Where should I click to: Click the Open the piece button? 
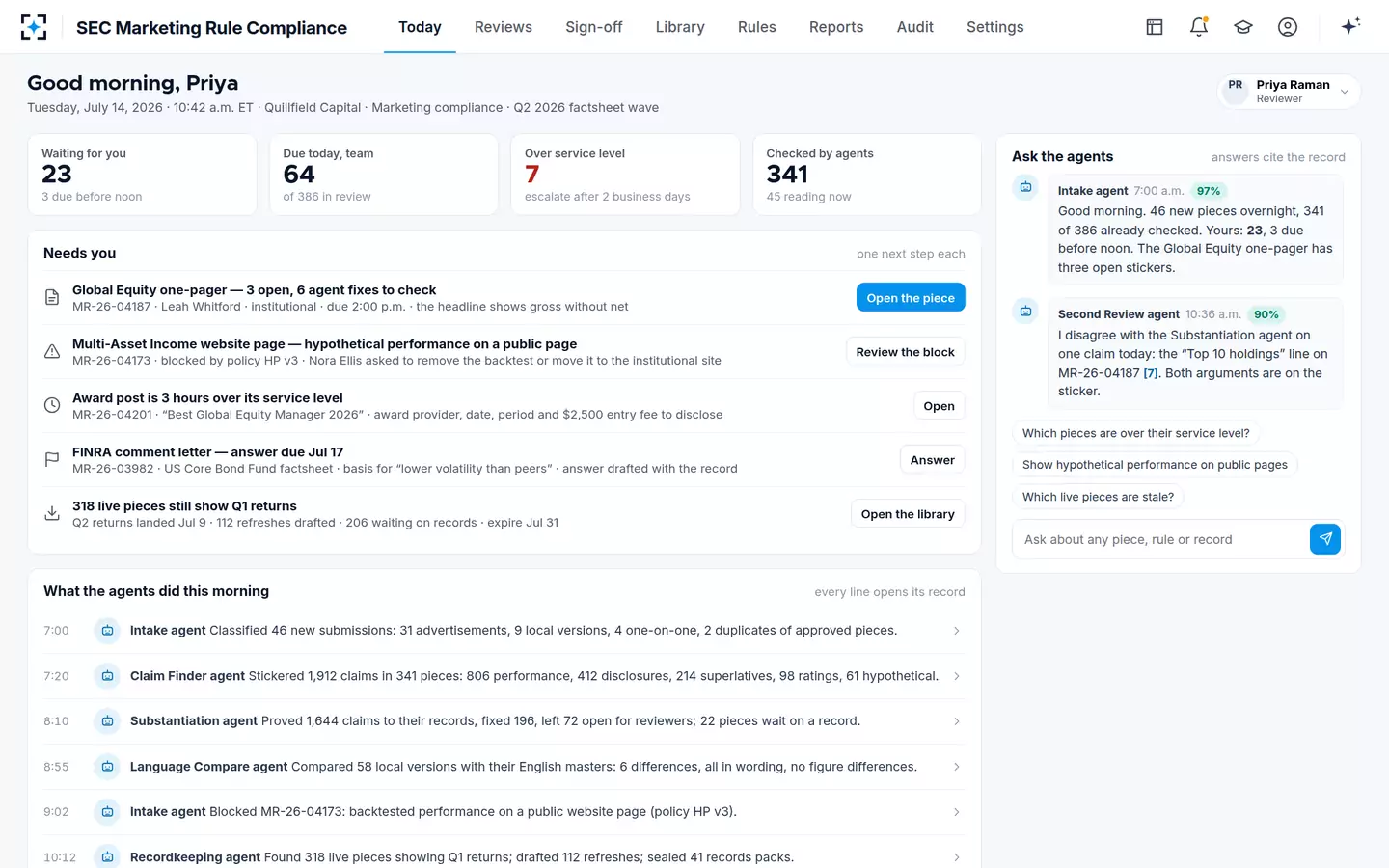tap(911, 298)
